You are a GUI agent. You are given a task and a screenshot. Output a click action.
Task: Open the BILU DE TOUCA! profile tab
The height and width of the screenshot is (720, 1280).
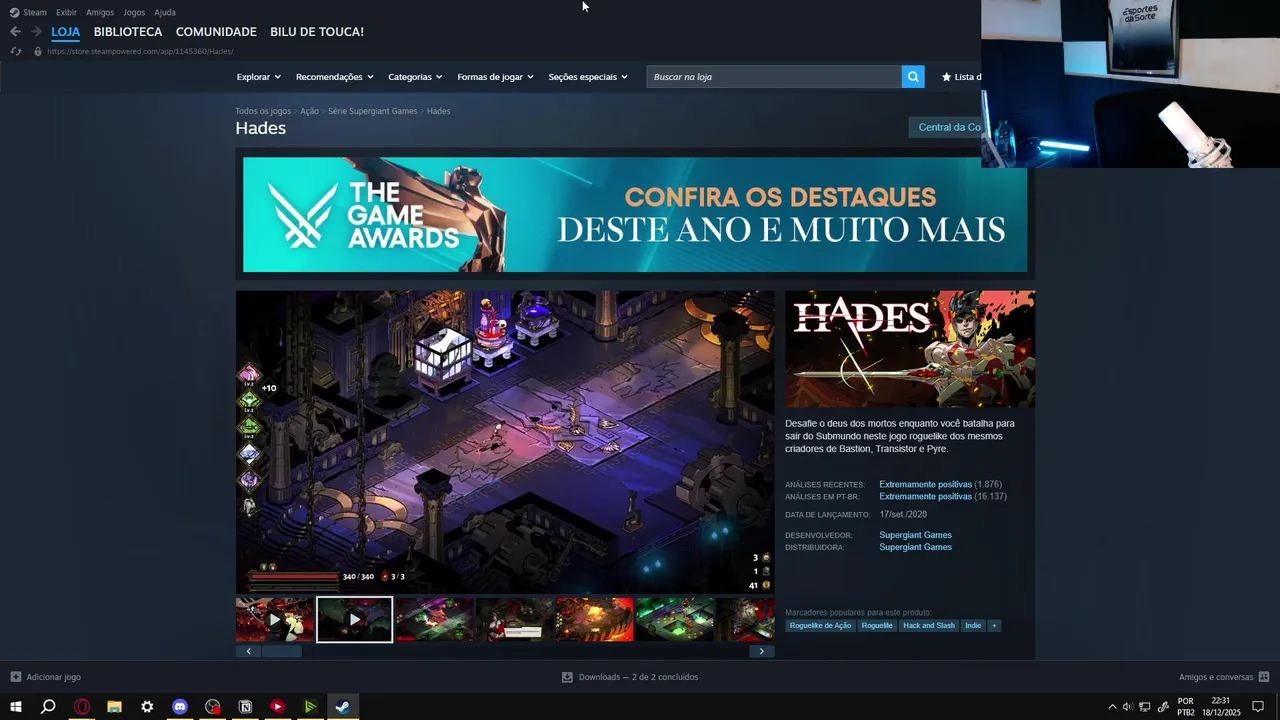317,32
